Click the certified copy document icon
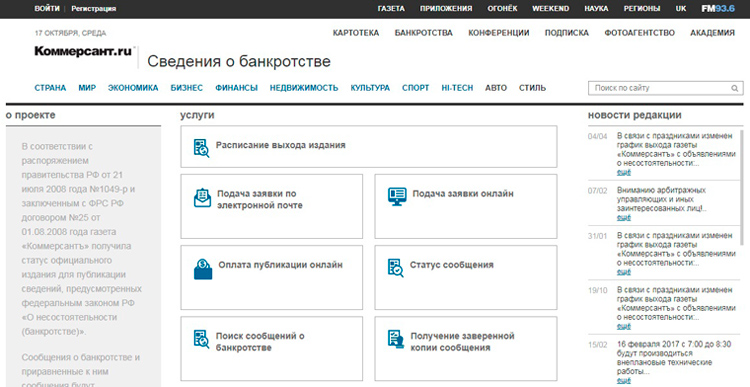This screenshot has width=750, height=387. (x=396, y=339)
